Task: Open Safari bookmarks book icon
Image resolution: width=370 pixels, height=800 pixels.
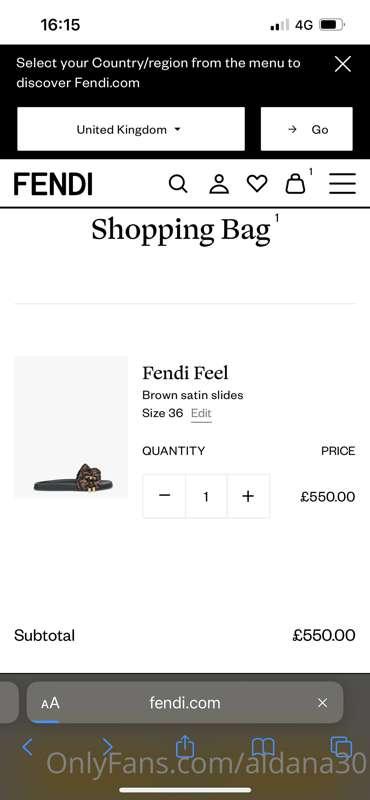Action: tap(263, 747)
